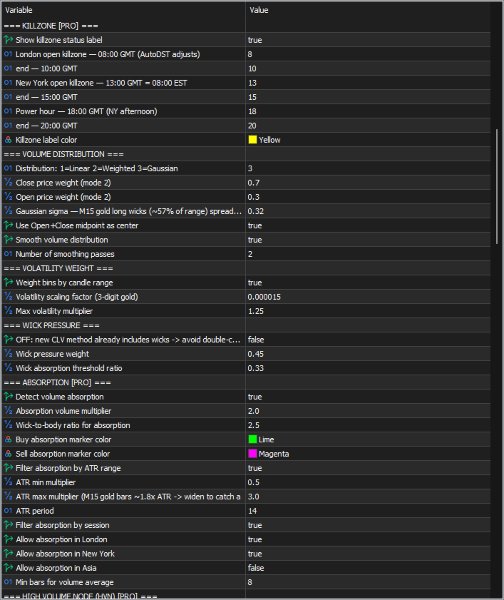The image size is (504, 600).
Task: Click the value 0.000015 of Volatility scaling factor
Action: pyautogui.click(x=264, y=297)
